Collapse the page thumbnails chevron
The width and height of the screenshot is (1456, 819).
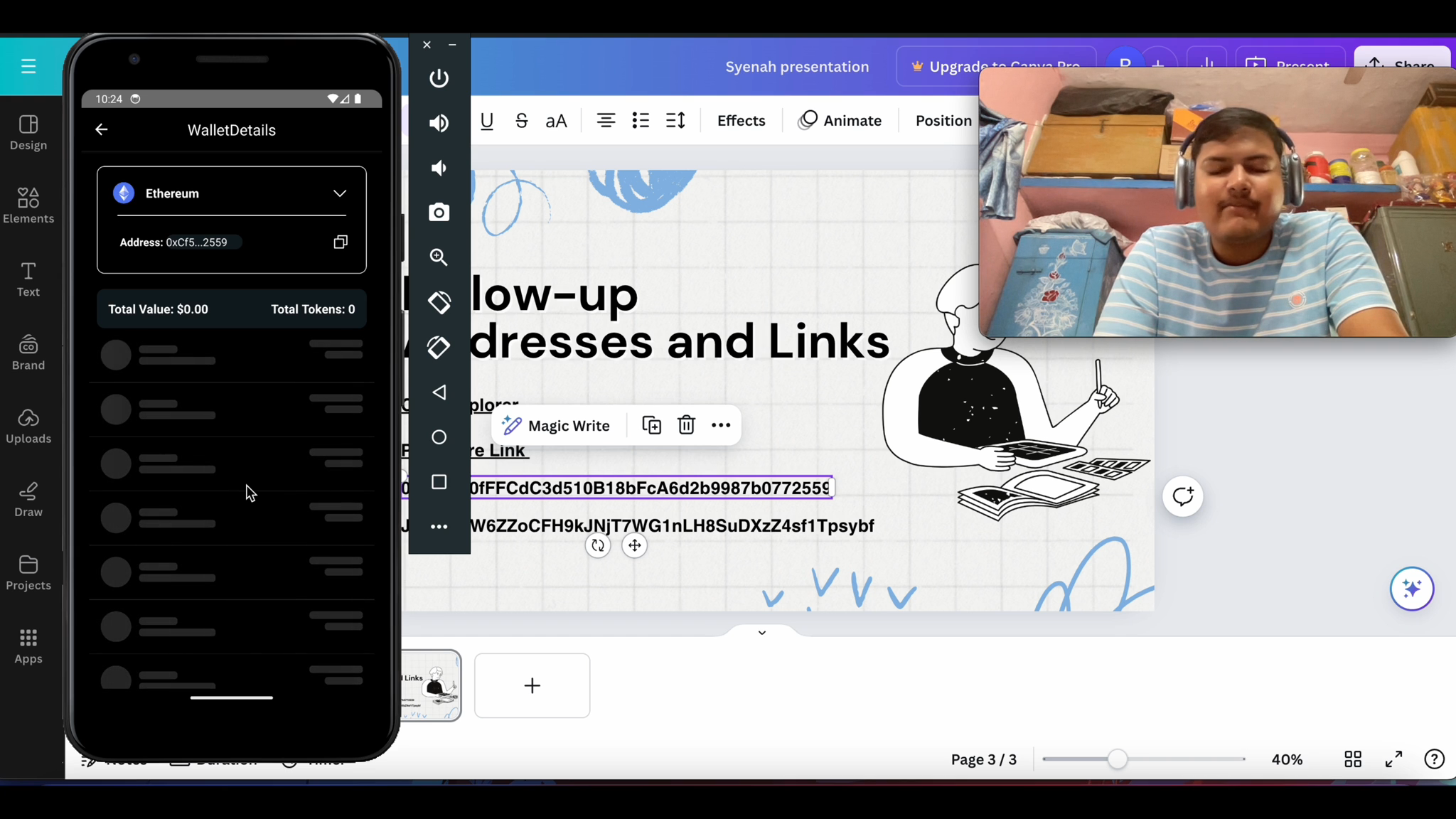[x=761, y=633]
